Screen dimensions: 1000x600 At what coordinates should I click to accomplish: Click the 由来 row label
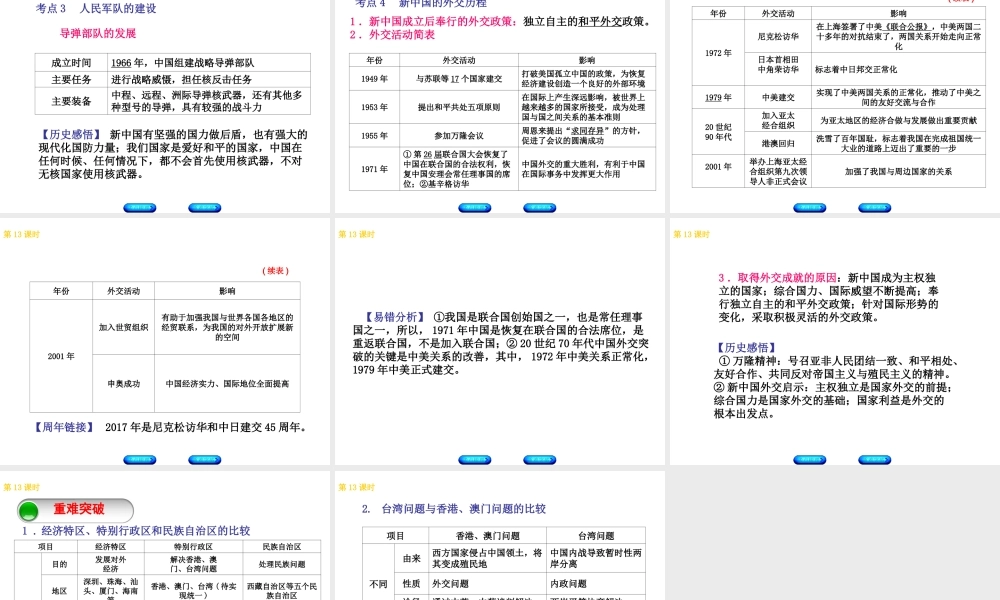tap(411, 559)
